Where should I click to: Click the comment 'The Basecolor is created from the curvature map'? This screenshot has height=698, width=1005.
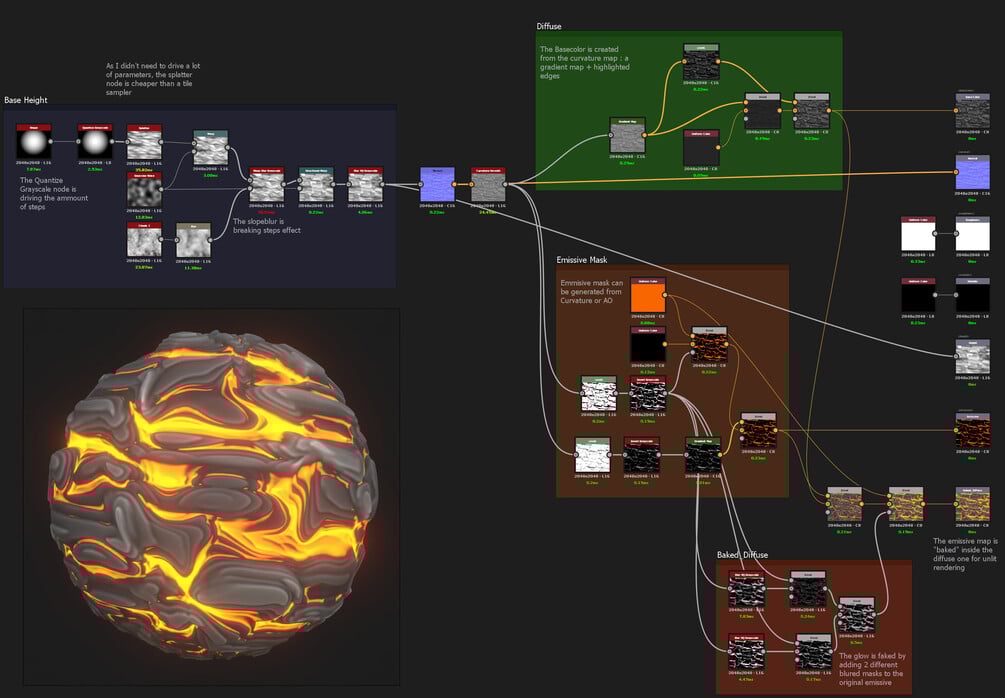585,62
